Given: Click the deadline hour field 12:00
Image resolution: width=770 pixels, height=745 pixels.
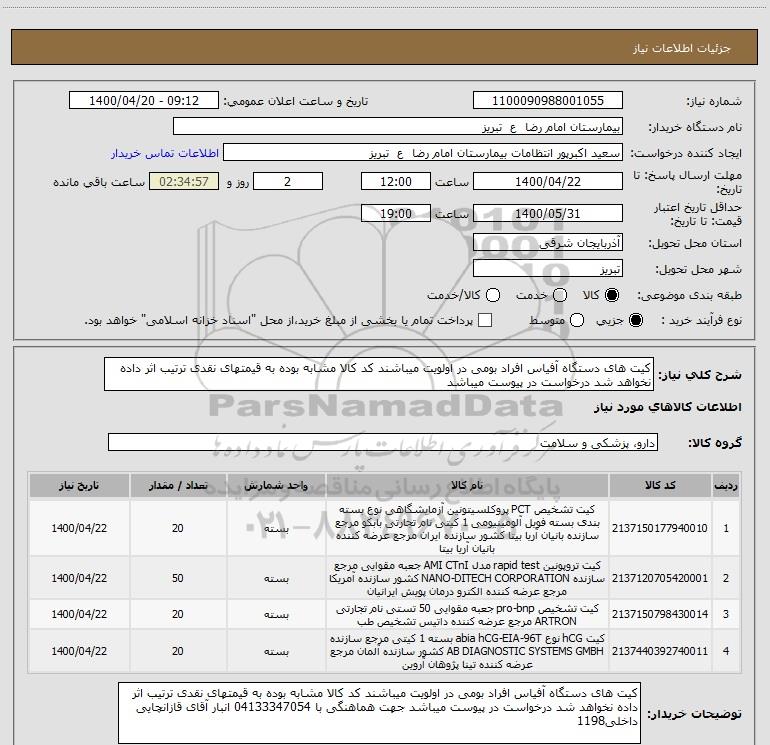Looking at the screenshot, I should pyautogui.click(x=396, y=181).
